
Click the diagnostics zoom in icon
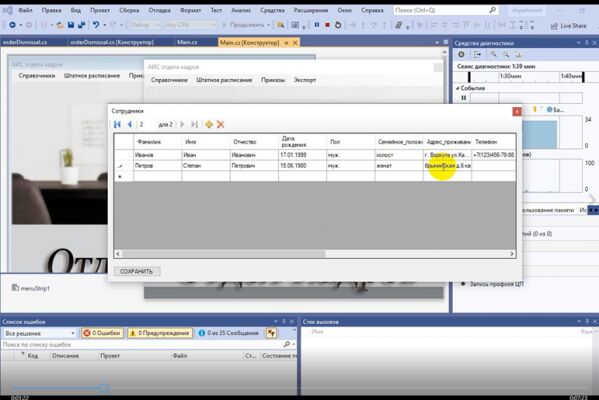494,55
